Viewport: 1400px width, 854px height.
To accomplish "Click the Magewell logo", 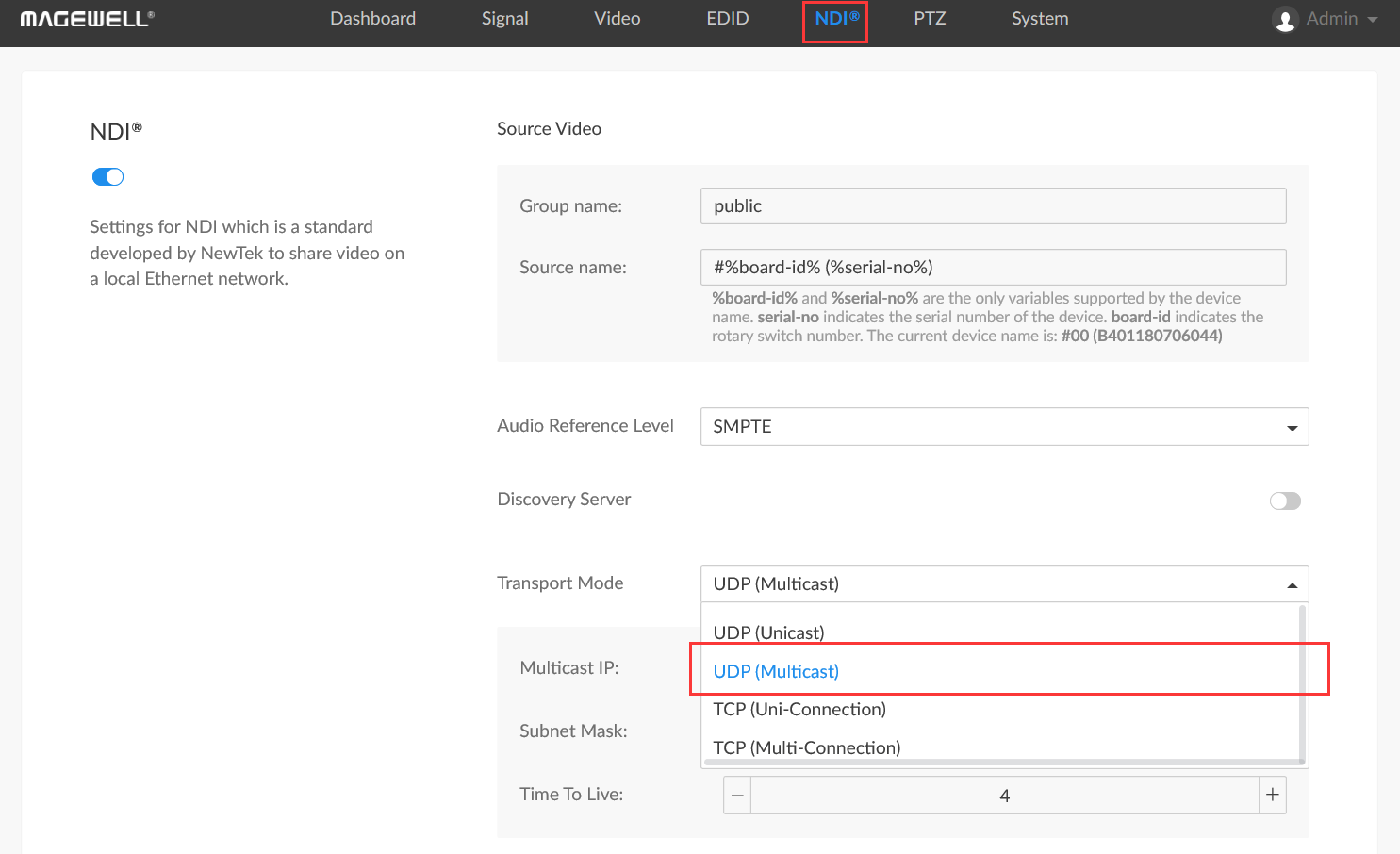I will [87, 19].
